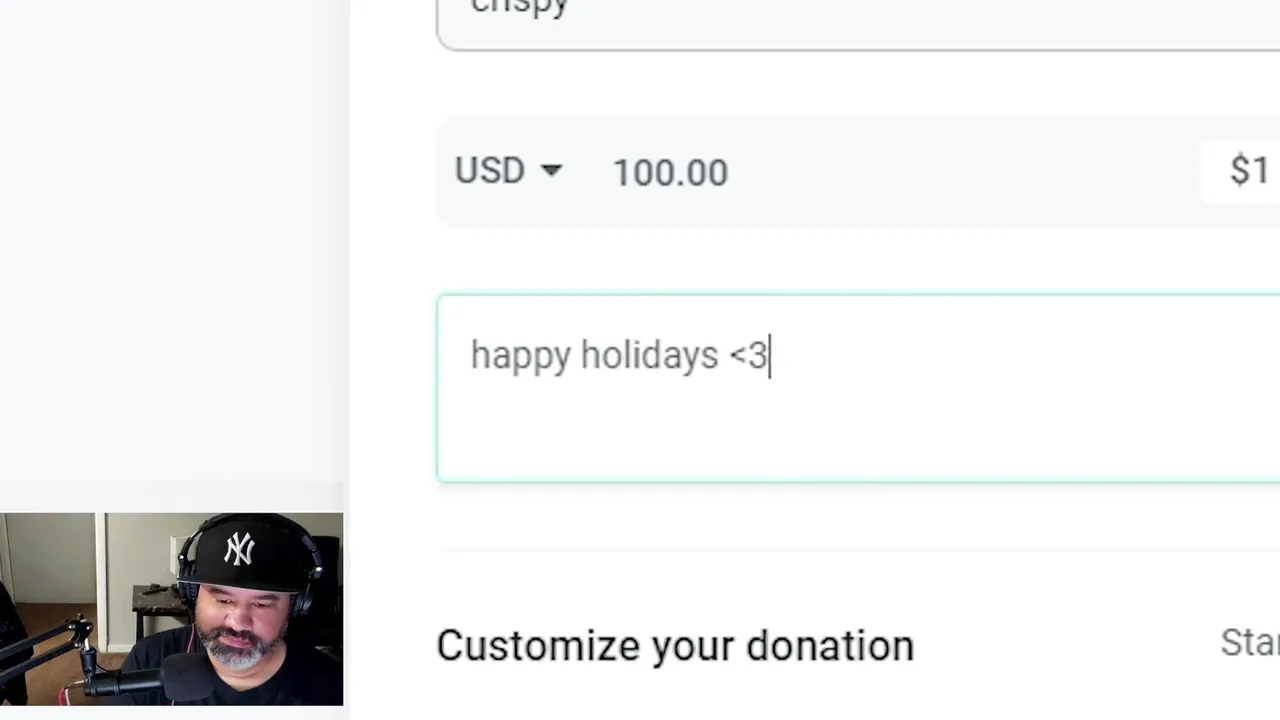Place cursor after the <3 in message
The width and height of the screenshot is (1280, 720).
point(769,356)
